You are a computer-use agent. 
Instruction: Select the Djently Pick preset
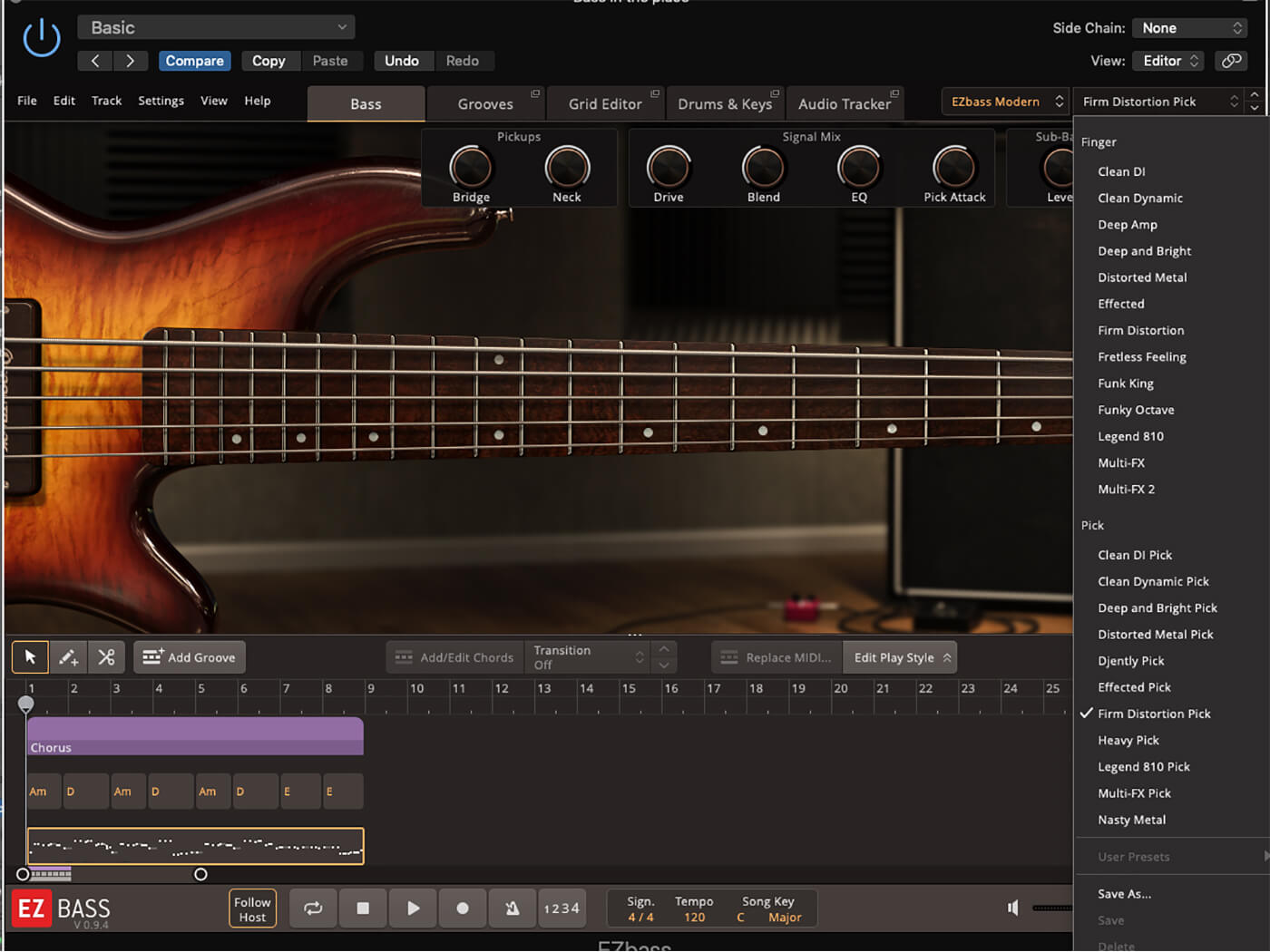pyautogui.click(x=1130, y=660)
